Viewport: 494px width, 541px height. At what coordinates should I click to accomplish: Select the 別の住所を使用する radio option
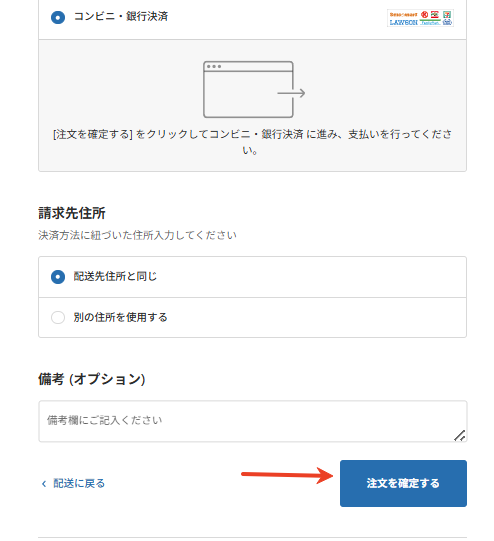(58, 317)
